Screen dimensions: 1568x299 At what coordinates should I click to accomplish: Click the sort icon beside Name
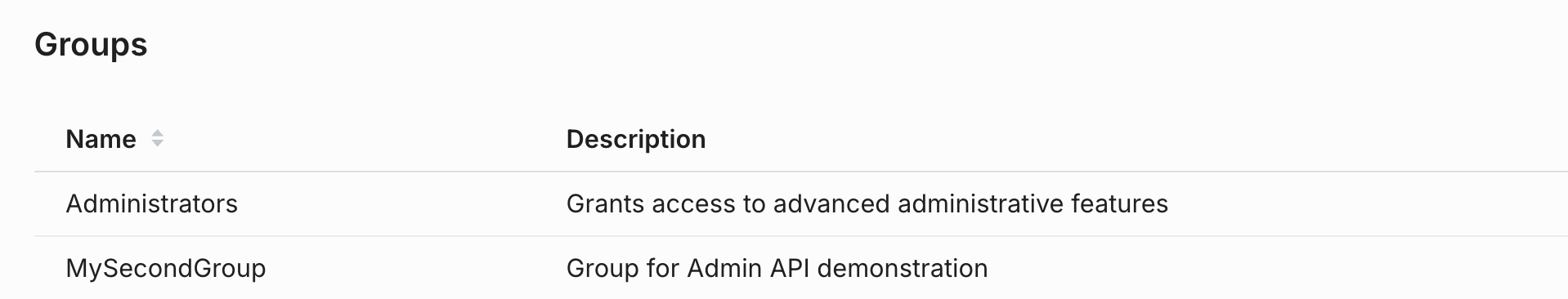(158, 139)
